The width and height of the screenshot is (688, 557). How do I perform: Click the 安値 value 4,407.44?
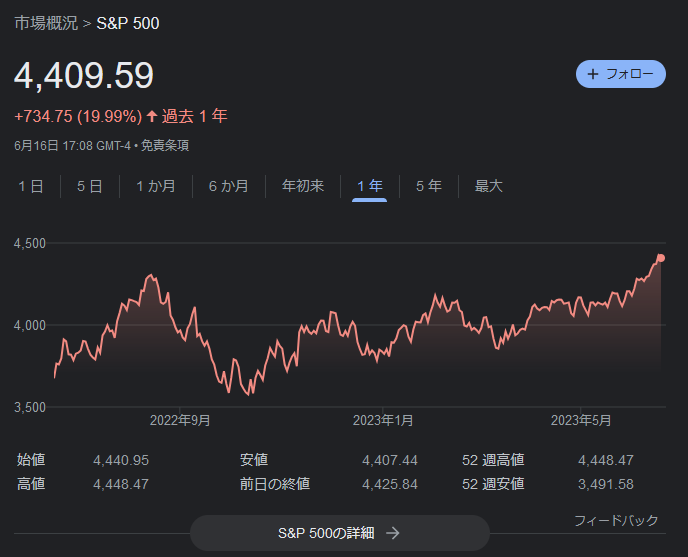(390, 460)
